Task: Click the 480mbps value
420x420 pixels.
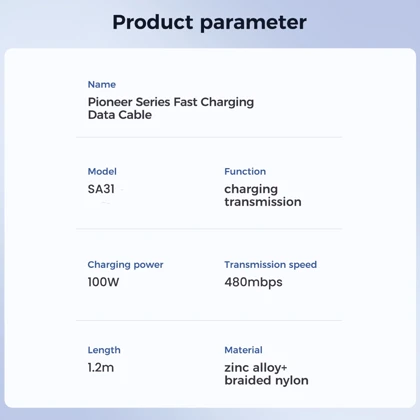Action: pyautogui.click(x=253, y=282)
